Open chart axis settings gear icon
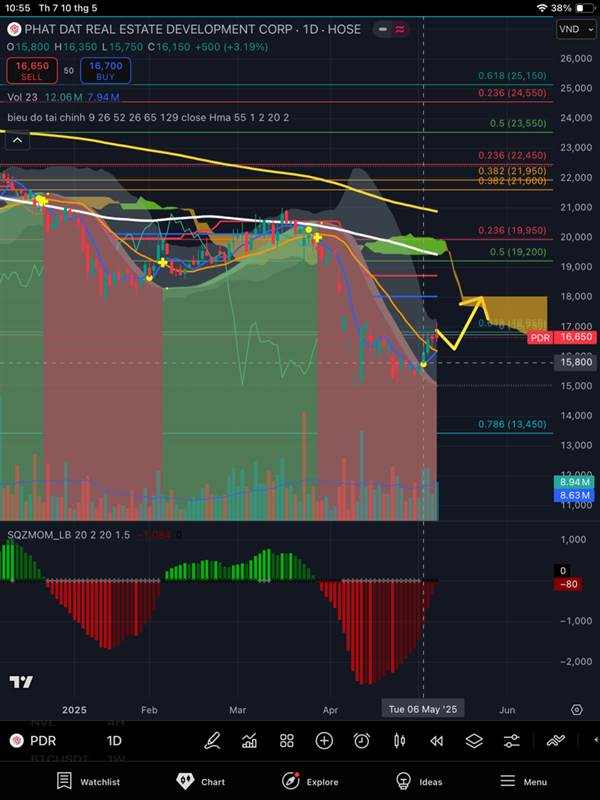The height and width of the screenshot is (800, 600). (x=577, y=710)
